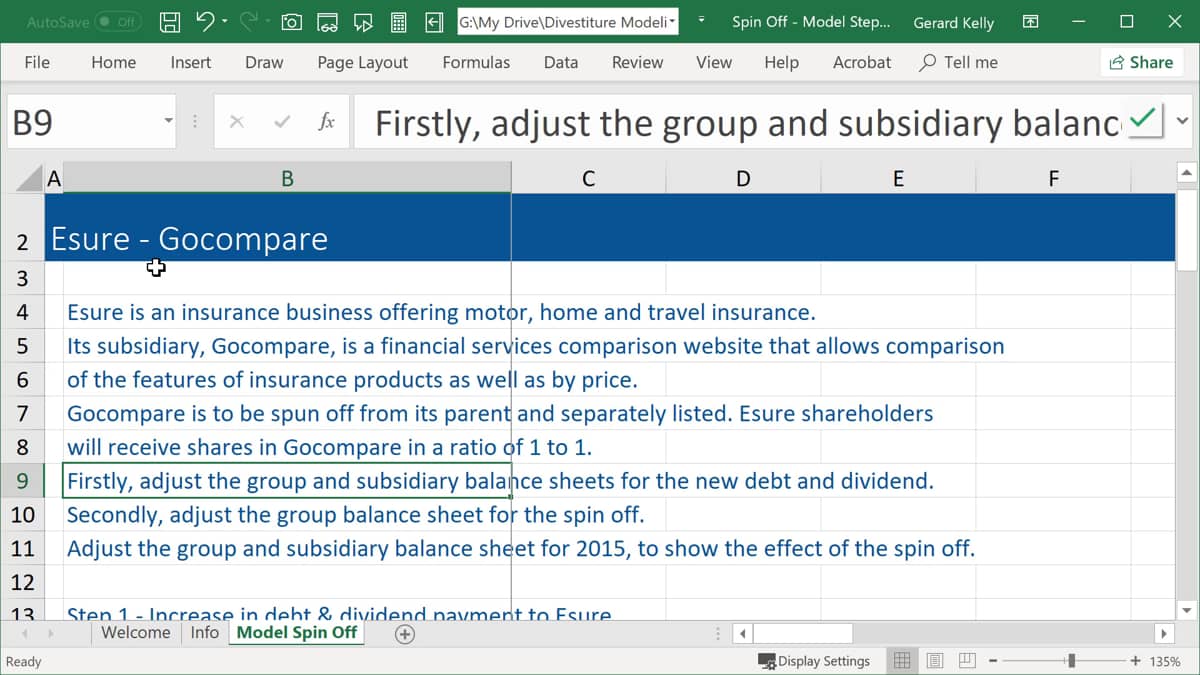The width and height of the screenshot is (1200, 675).
Task: Click the greyed-out Redo arrow icon
Action: pos(249,21)
